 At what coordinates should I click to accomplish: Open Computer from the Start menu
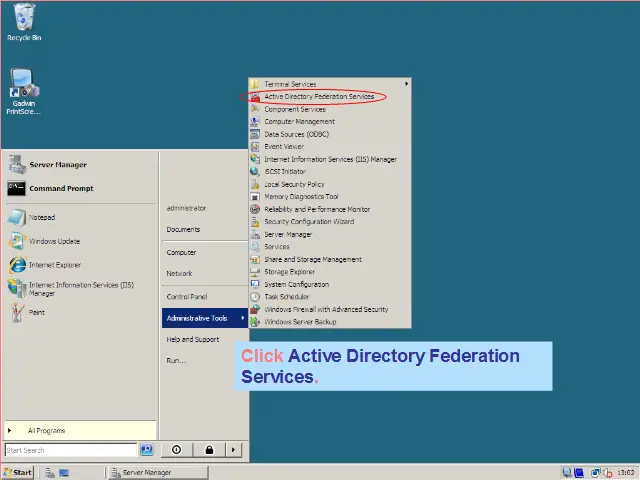(x=181, y=253)
